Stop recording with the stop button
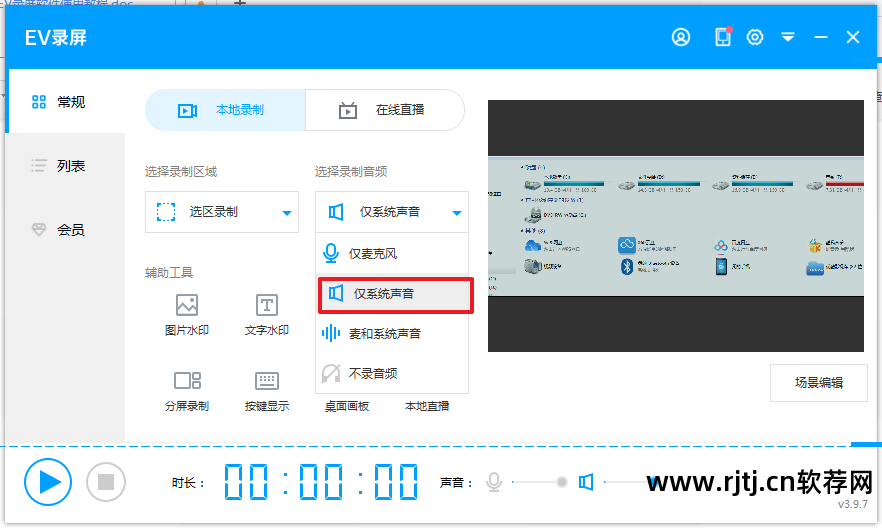 (x=106, y=482)
